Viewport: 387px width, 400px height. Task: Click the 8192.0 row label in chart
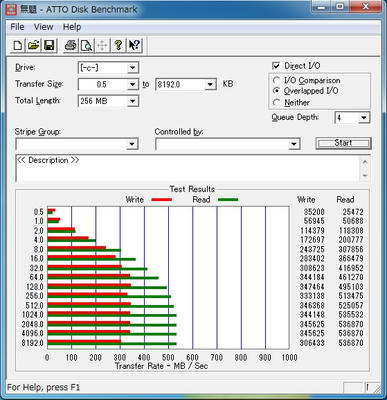32,343
